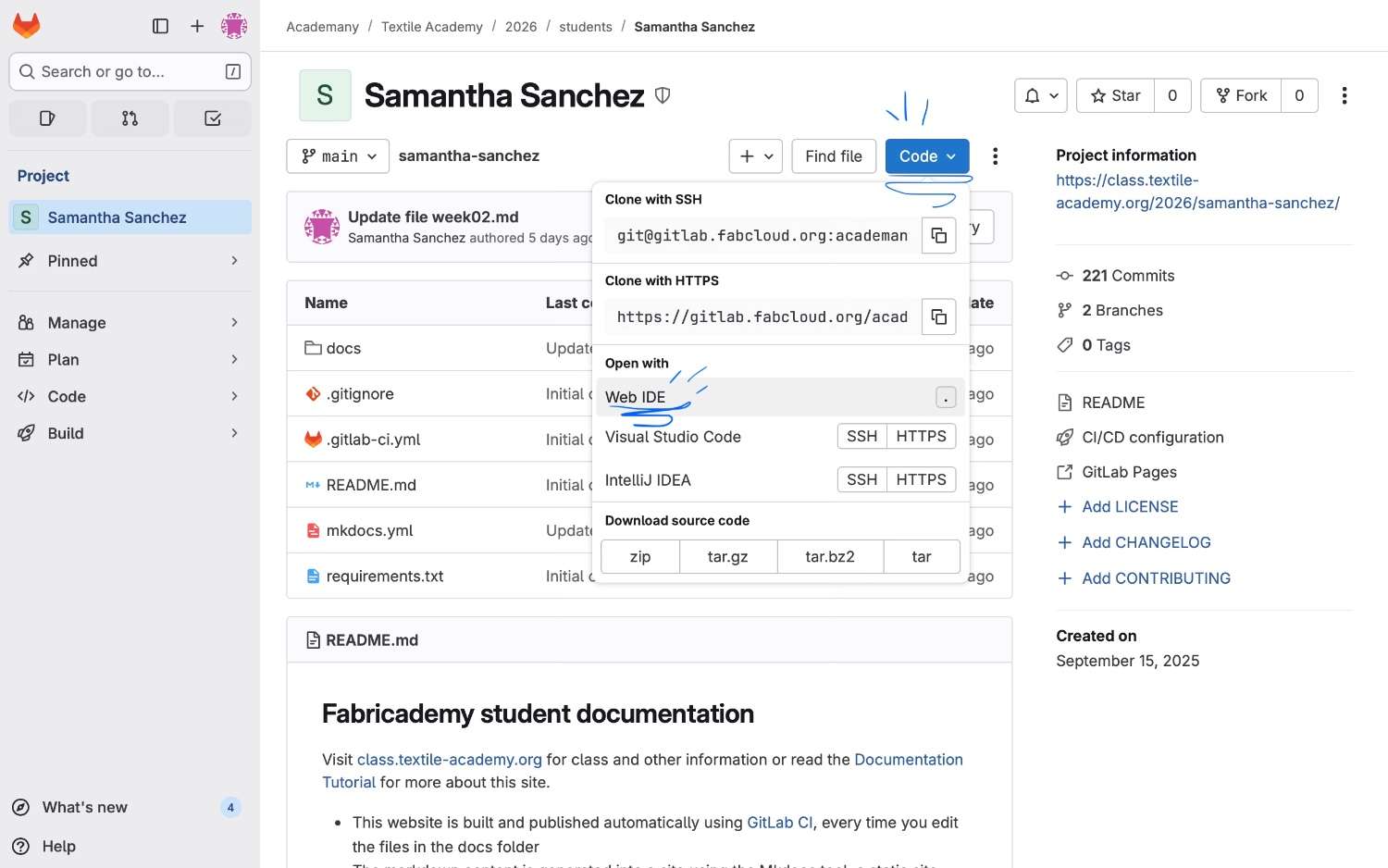Expand the Manage sidebar section
This screenshot has height=868, width=1388.
coord(130,323)
